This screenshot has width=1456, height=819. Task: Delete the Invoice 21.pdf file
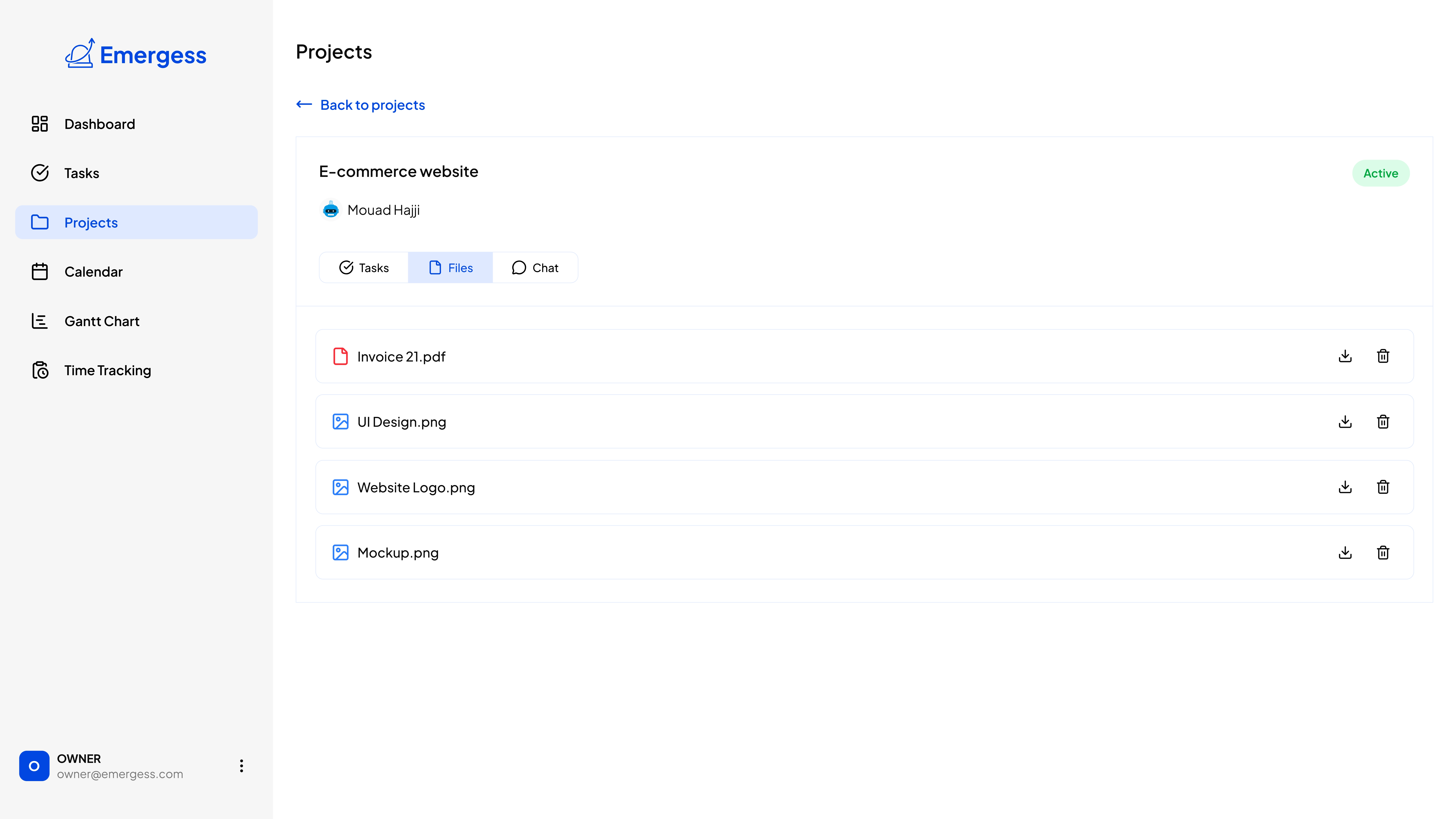coord(1383,356)
